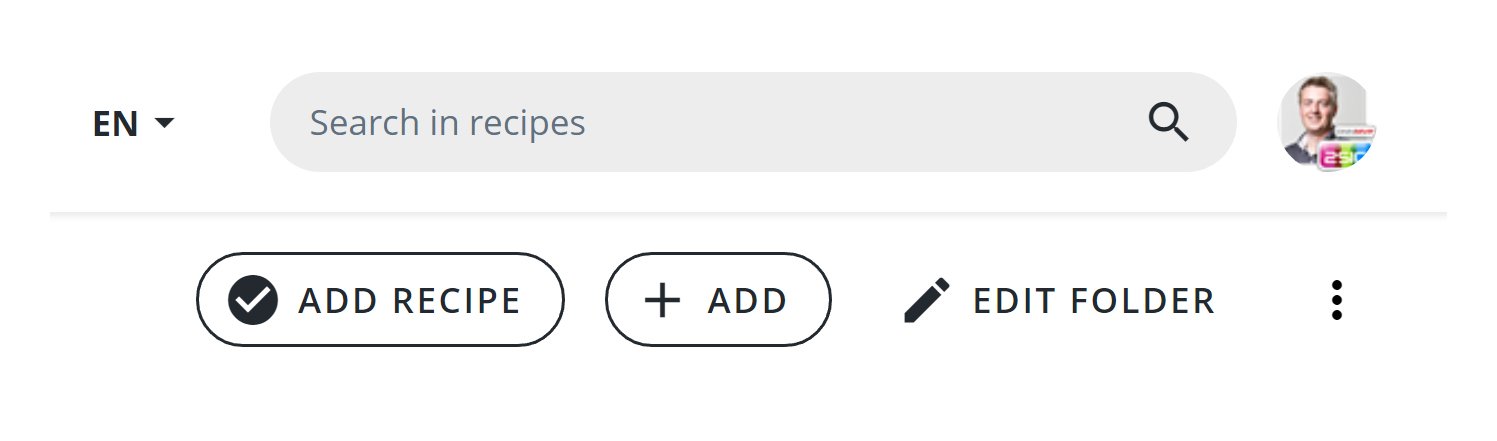Focus the Search in recipes field

(x=720, y=123)
